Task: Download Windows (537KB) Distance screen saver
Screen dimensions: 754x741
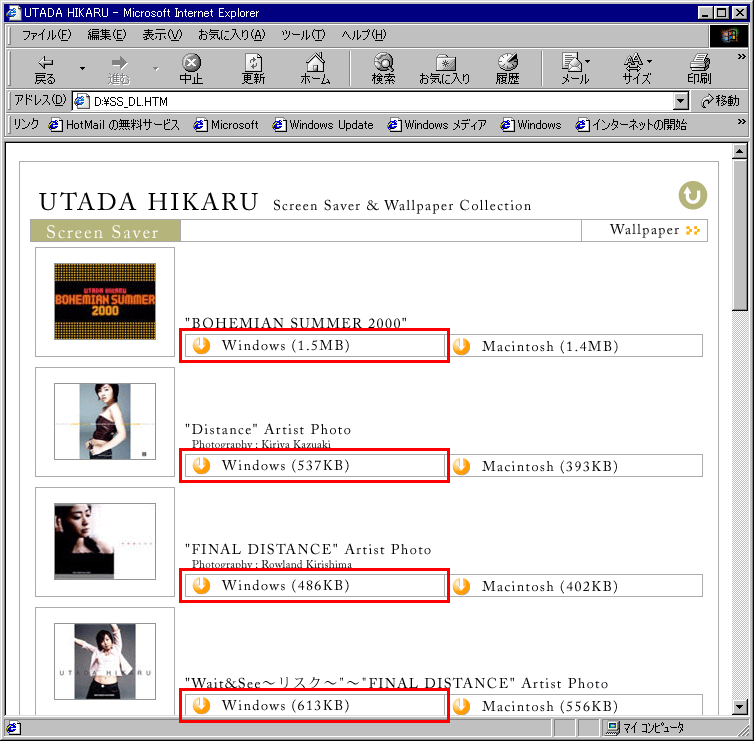Action: pyautogui.click(x=315, y=465)
